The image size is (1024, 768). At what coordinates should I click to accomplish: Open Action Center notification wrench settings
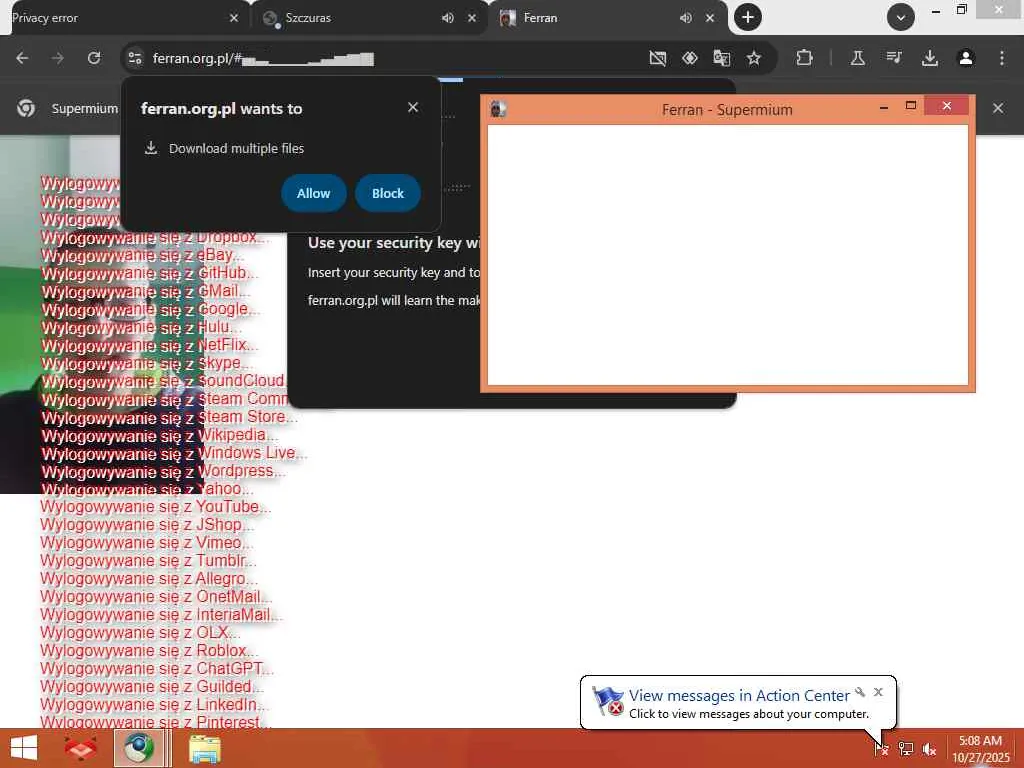pos(860,692)
